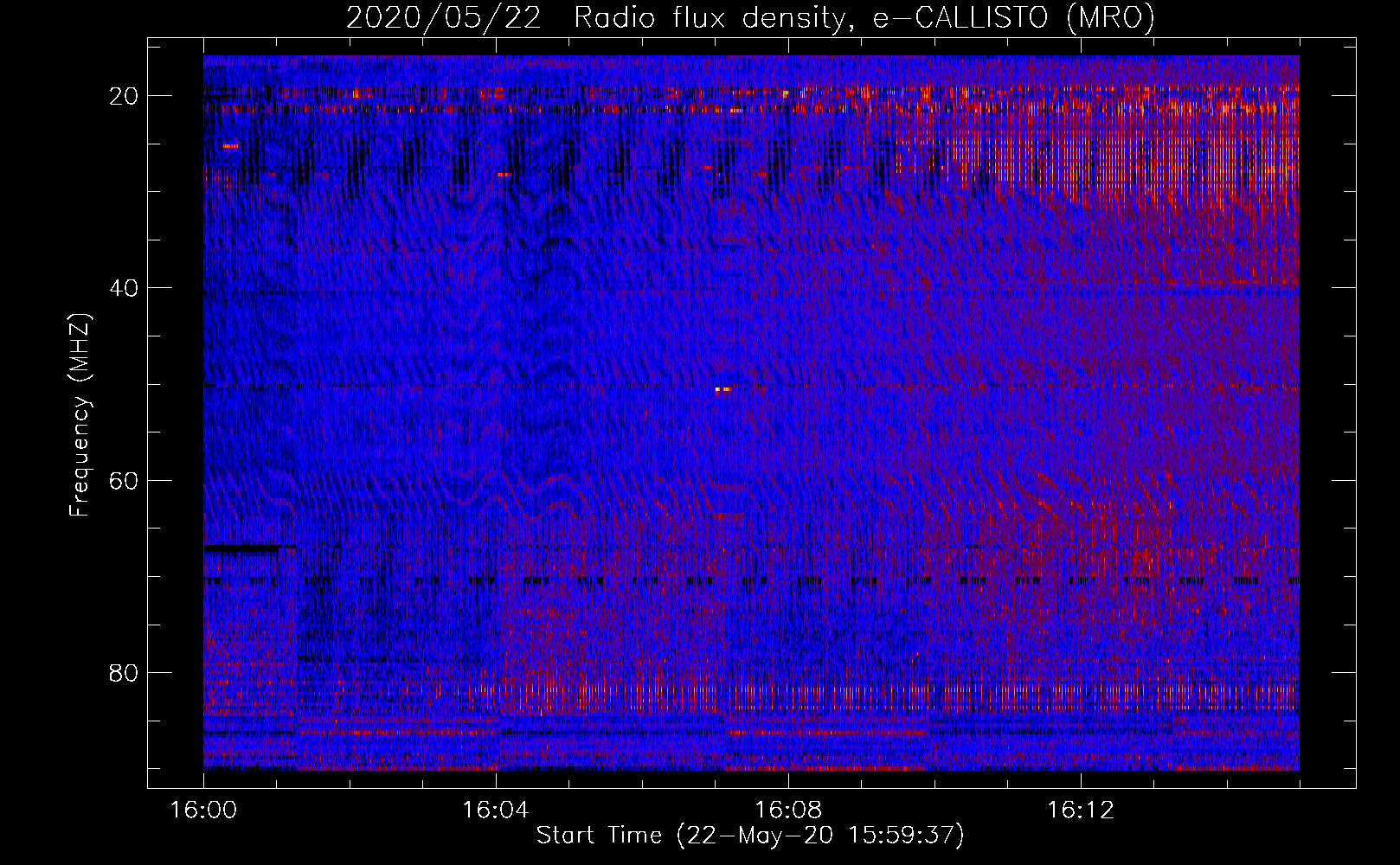This screenshot has width=1400, height=865.
Task: Click the time tick label '16:12'
Action: (1081, 811)
